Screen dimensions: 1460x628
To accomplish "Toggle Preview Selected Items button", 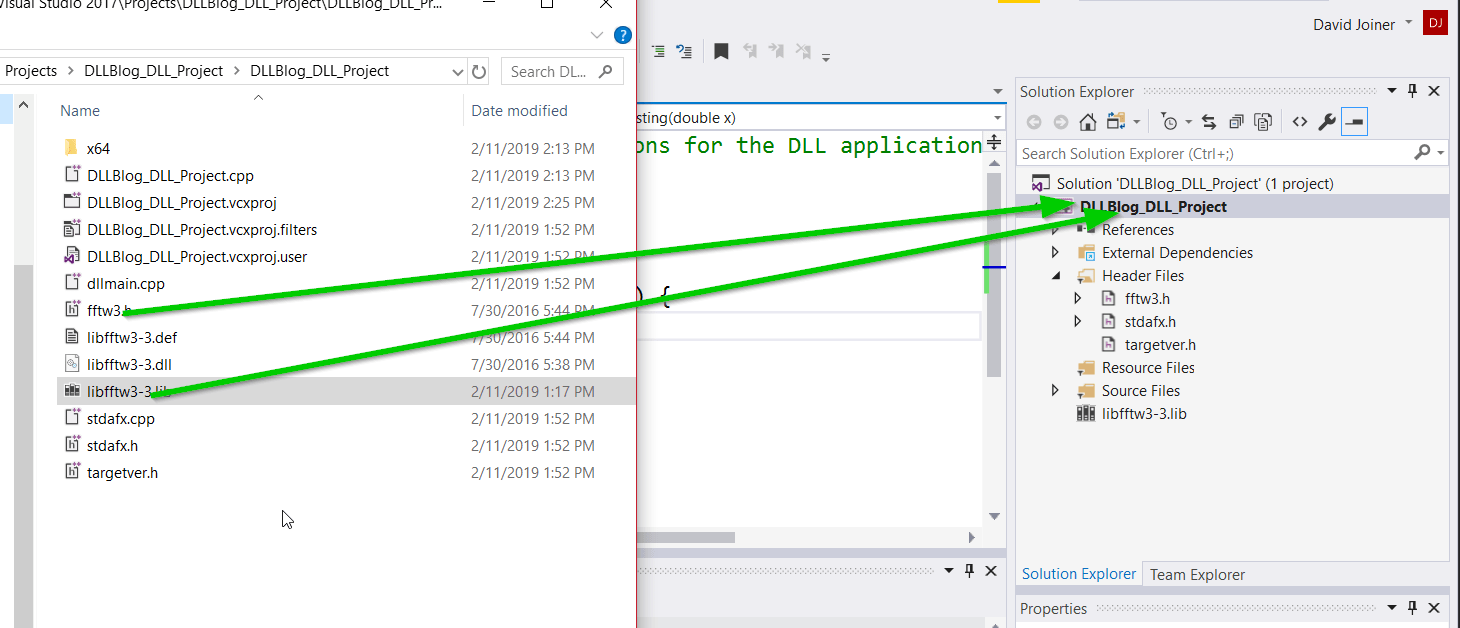I will tap(1354, 122).
